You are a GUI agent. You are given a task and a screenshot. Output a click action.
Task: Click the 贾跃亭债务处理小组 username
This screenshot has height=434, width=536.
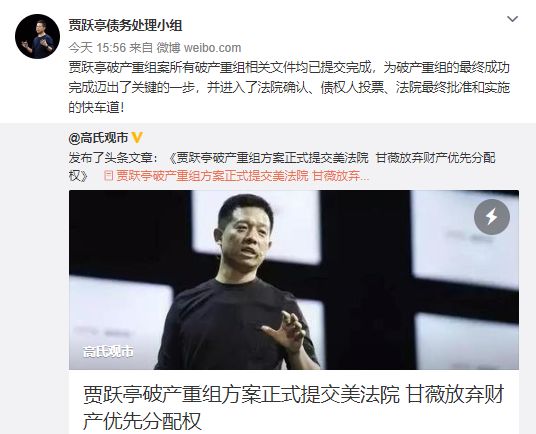point(125,26)
